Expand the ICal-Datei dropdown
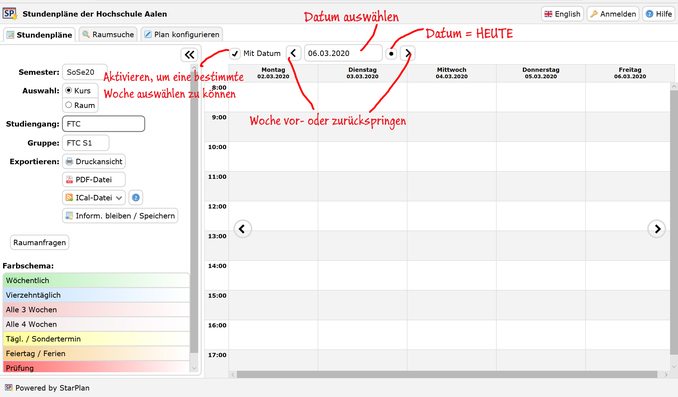This screenshot has height=397, width=678. click(94, 198)
